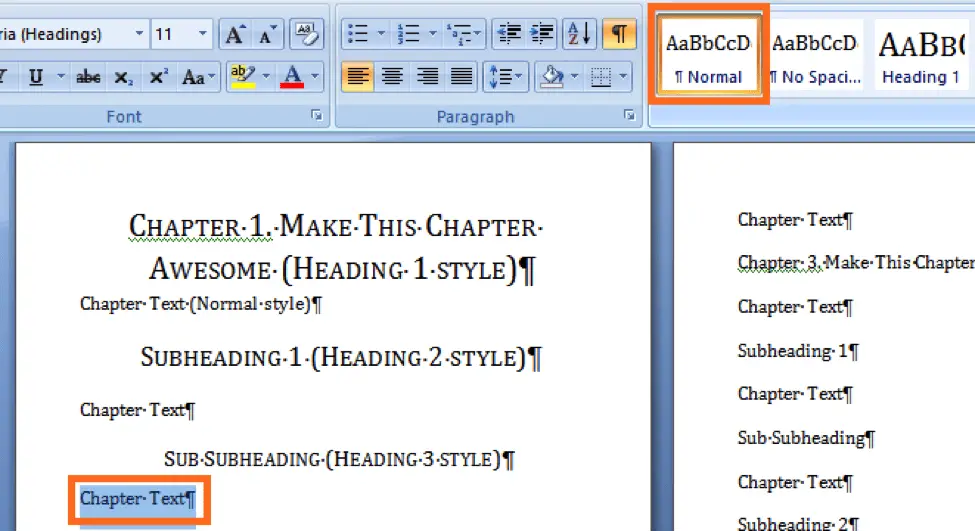Viewport: 975px width, 532px height.
Task: Open numbering library dropdown arrow
Action: 433,34
